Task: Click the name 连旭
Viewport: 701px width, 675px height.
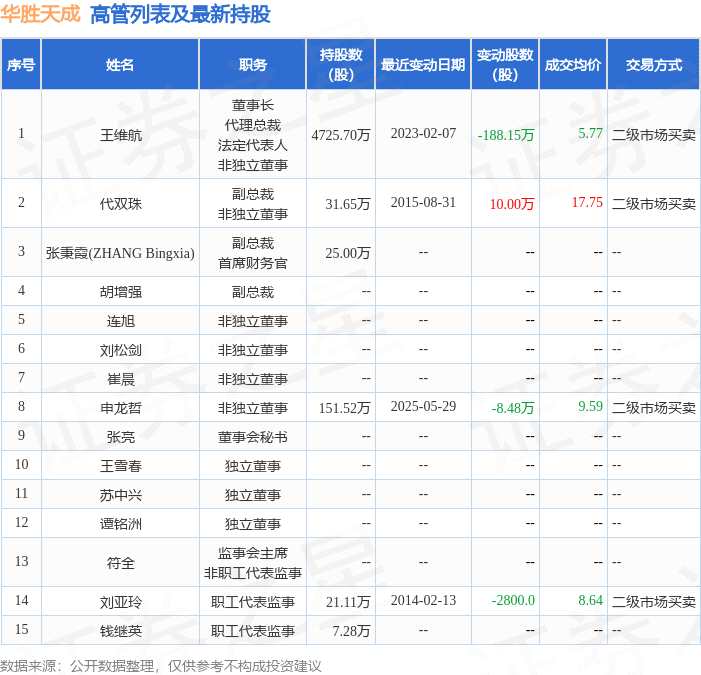Action: [121, 321]
